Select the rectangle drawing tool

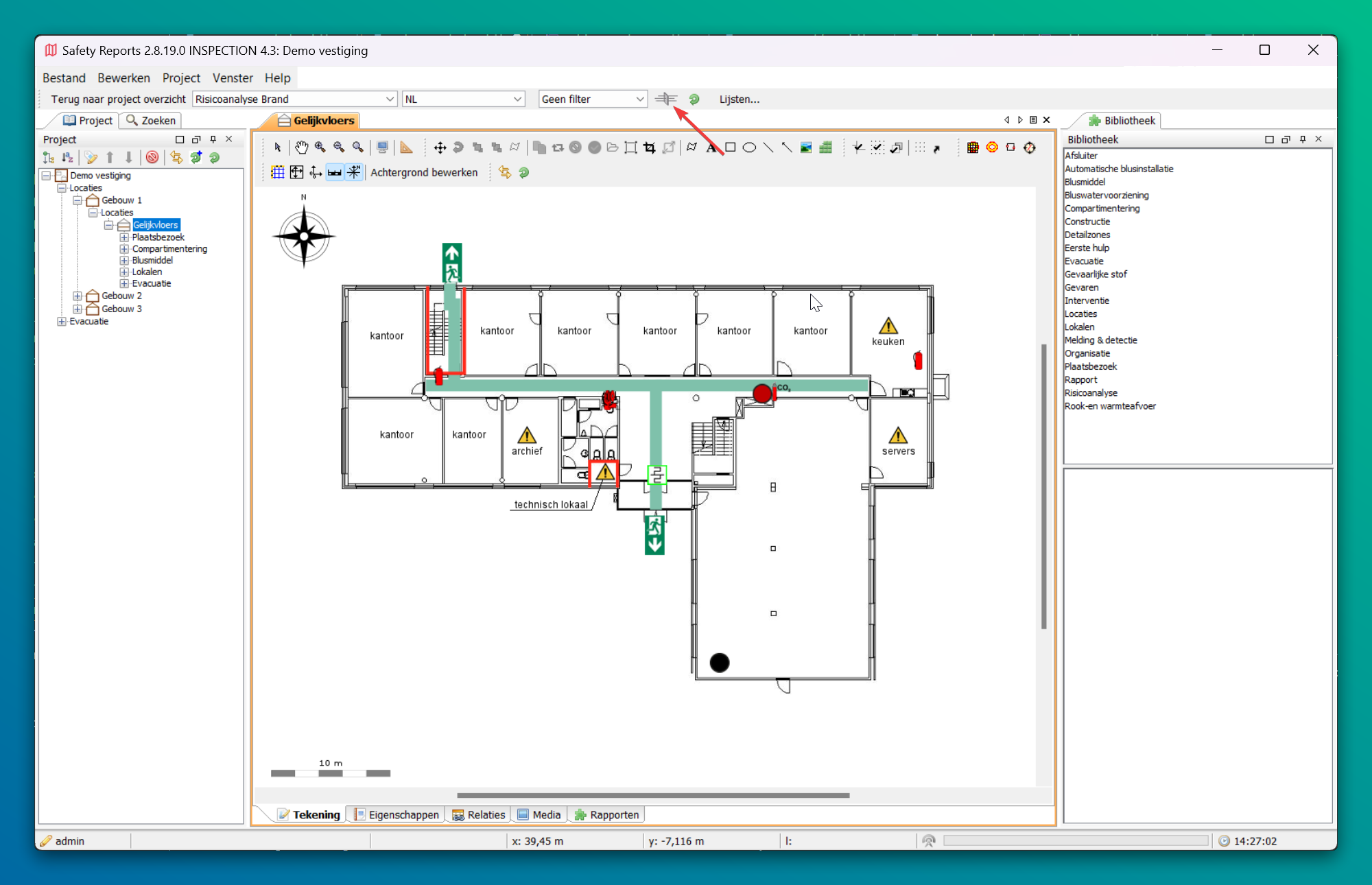tap(731, 147)
